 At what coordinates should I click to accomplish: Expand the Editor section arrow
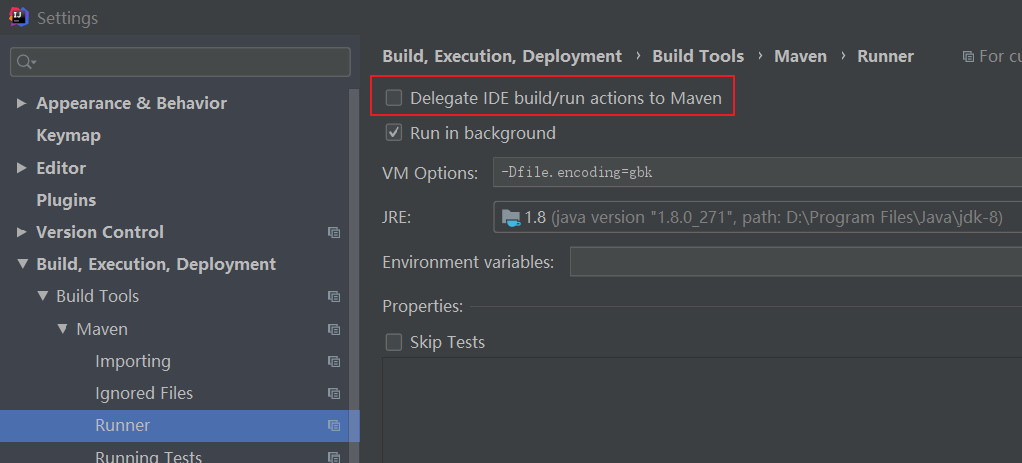point(22,168)
